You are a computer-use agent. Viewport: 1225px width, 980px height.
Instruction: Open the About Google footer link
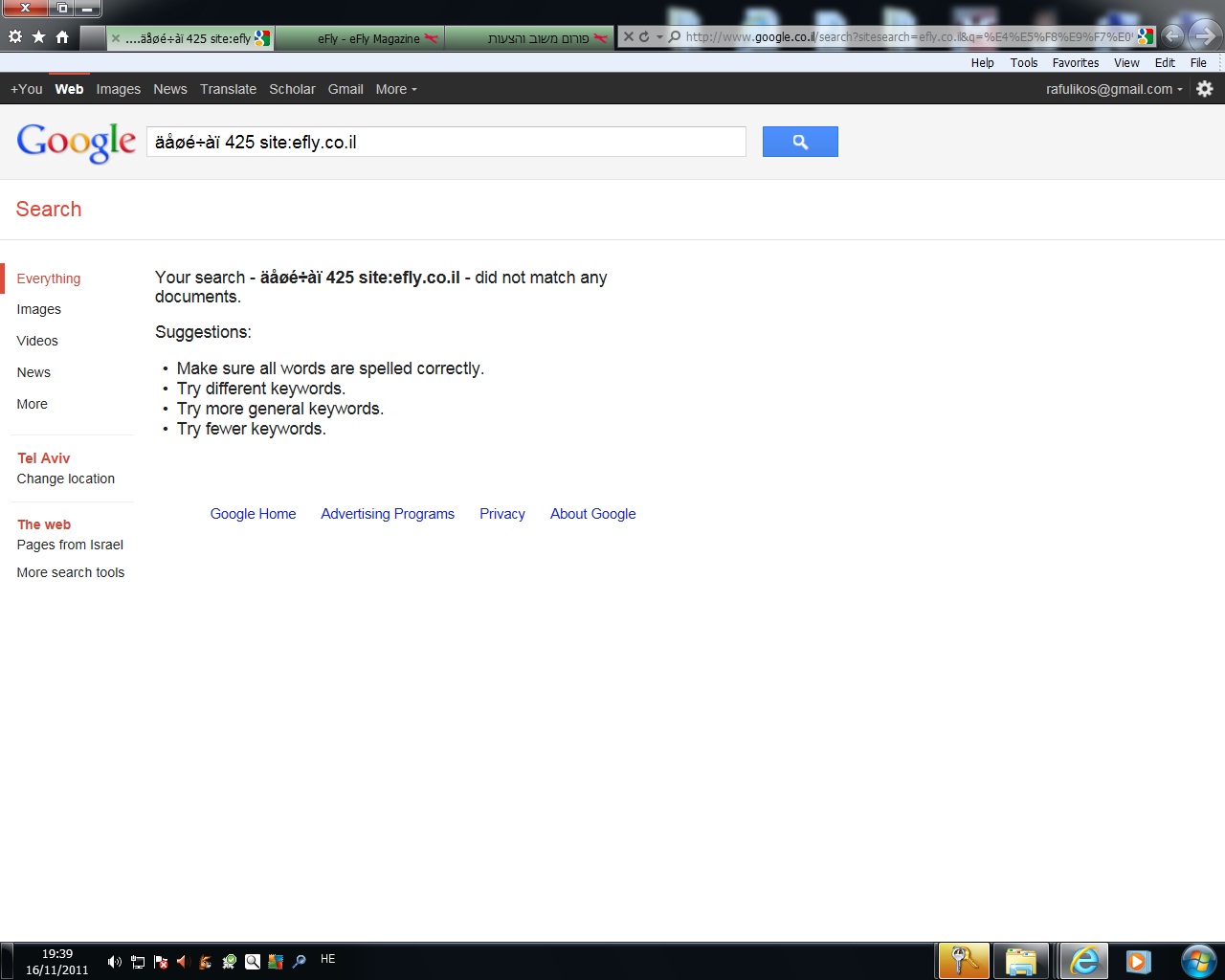(593, 514)
